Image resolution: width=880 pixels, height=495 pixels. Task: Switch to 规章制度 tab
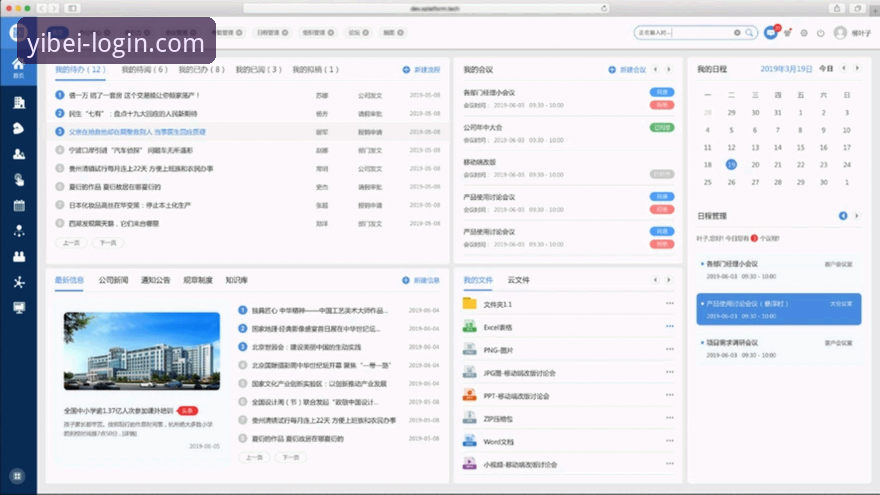(198, 280)
